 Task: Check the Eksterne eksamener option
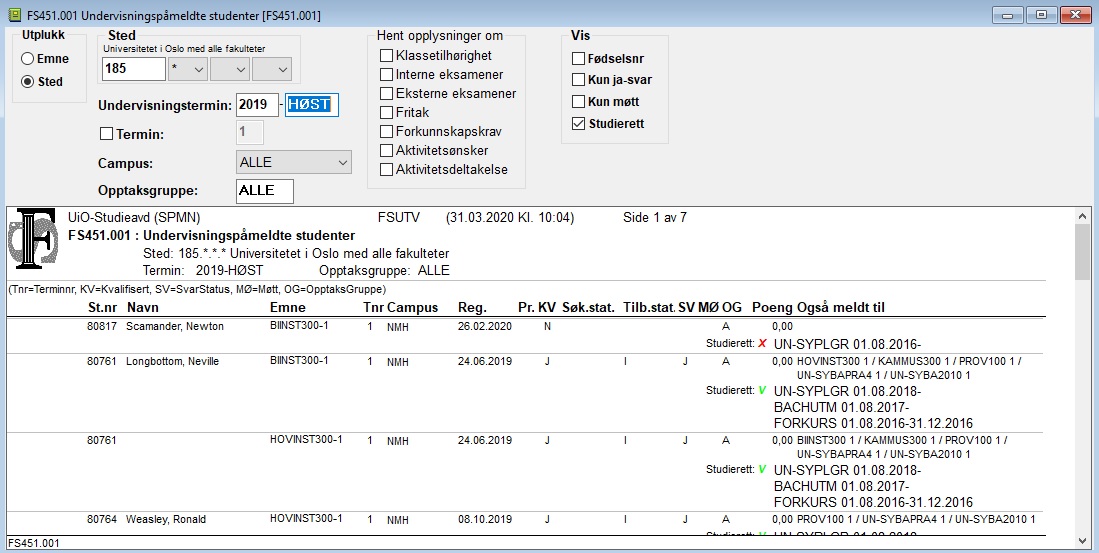click(x=386, y=93)
